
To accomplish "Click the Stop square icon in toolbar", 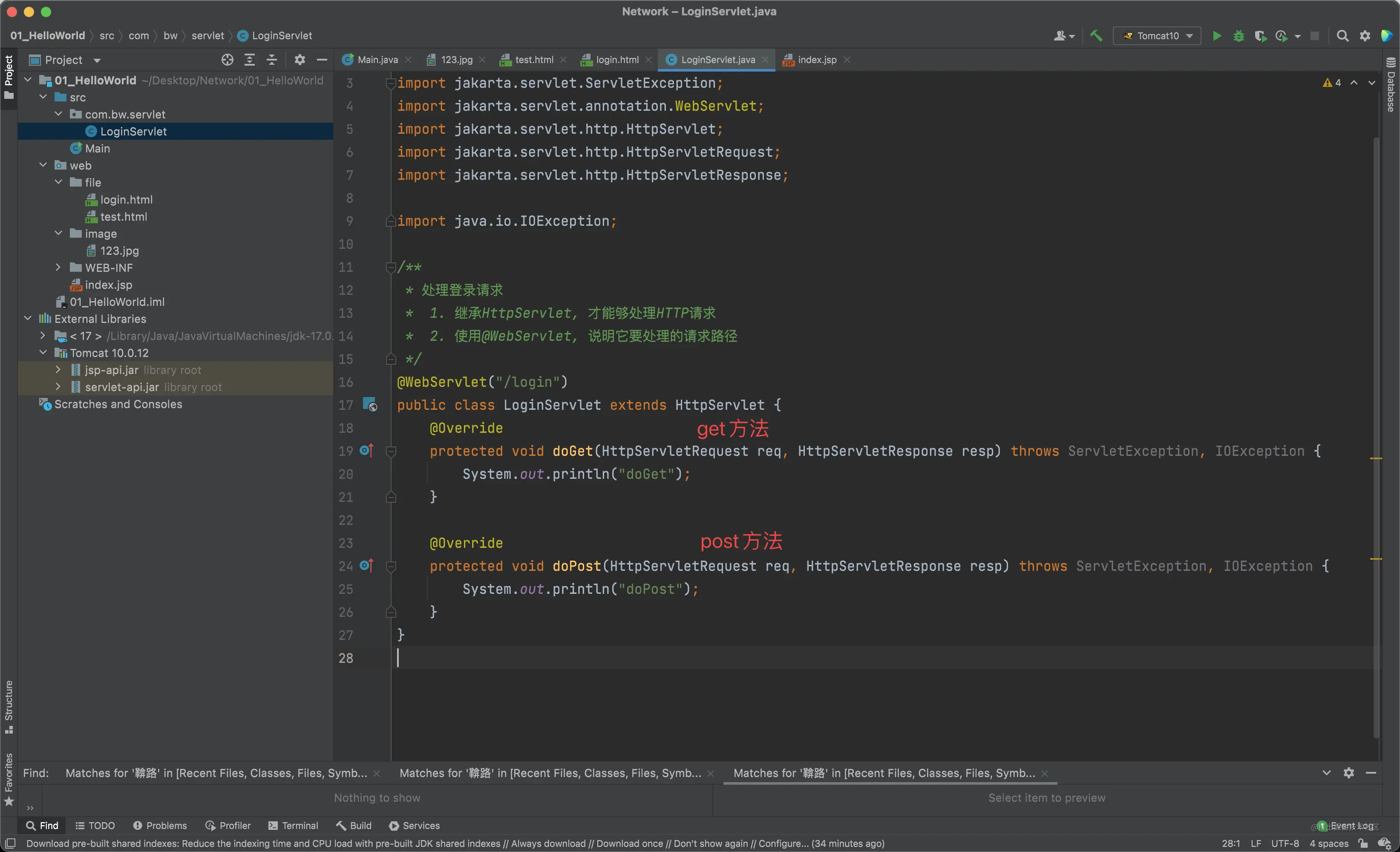I will coord(1314,36).
